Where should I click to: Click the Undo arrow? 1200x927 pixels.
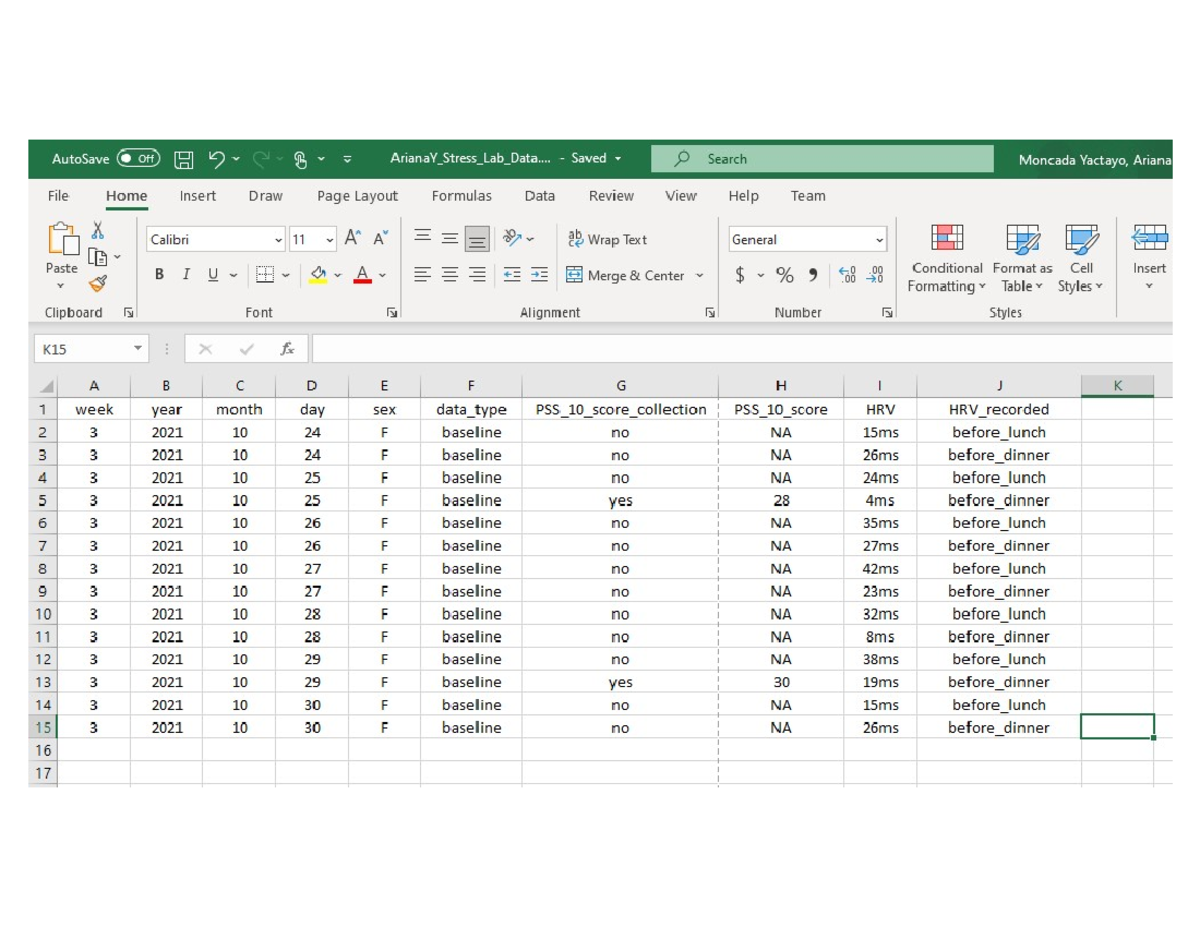coord(216,159)
